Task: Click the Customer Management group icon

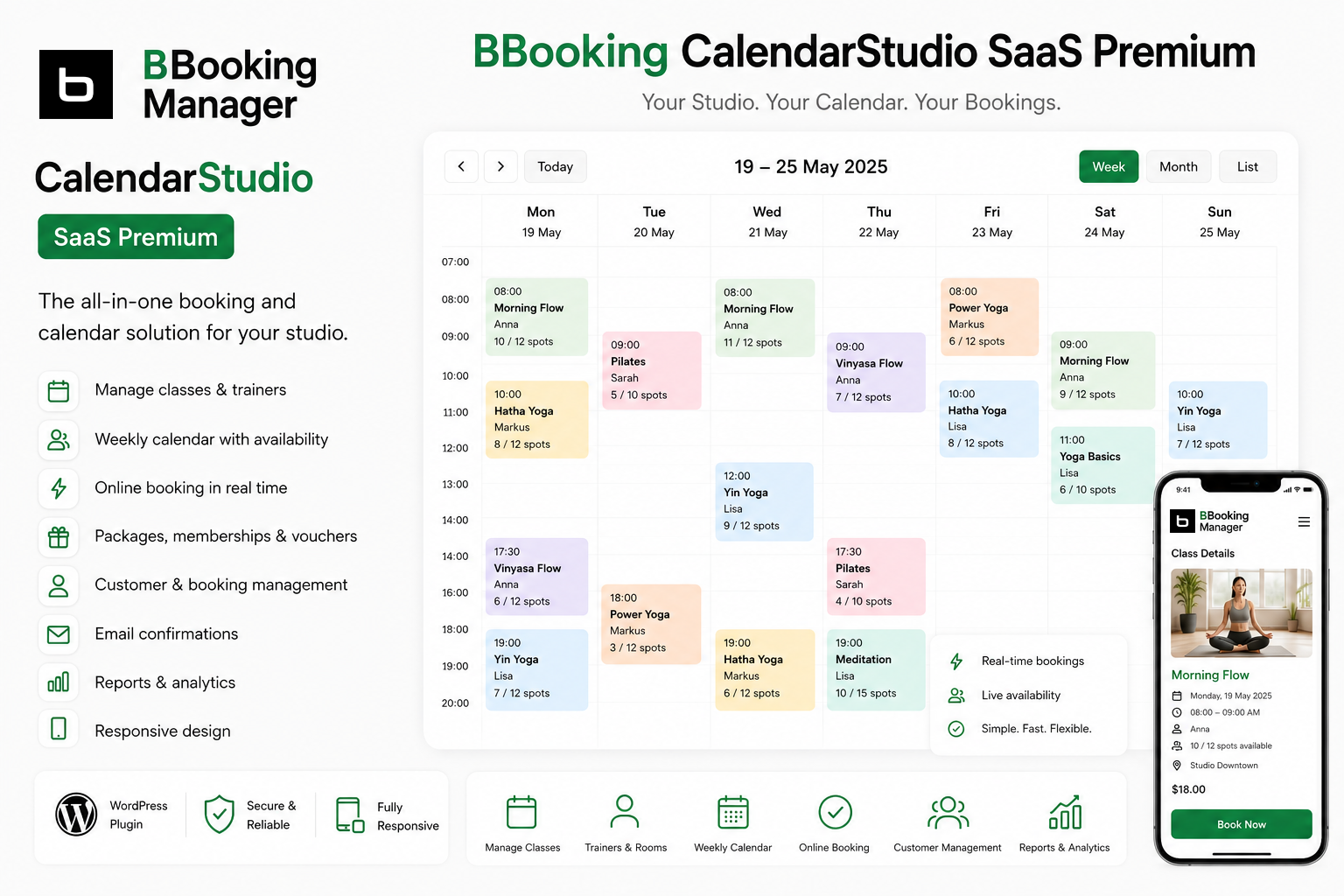Action: 948,813
